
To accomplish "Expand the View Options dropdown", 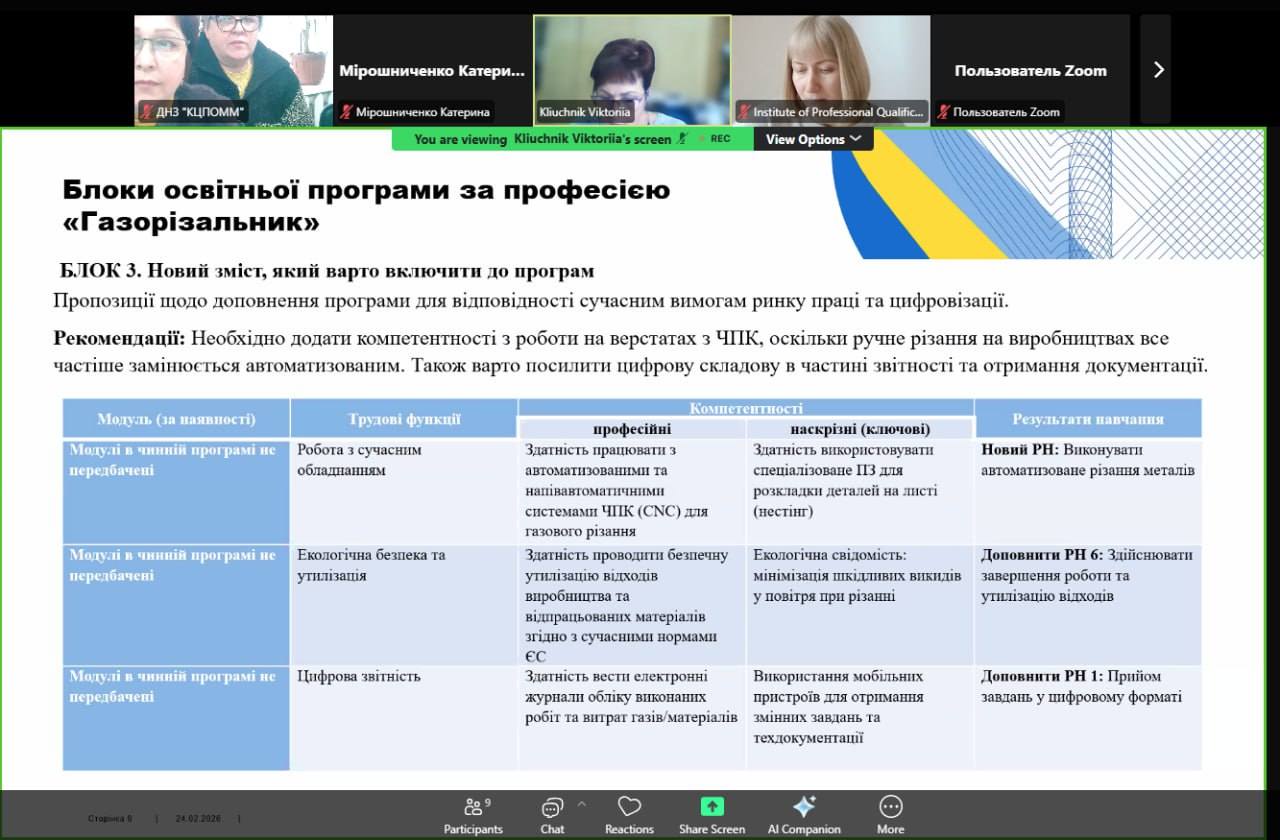I will point(813,139).
